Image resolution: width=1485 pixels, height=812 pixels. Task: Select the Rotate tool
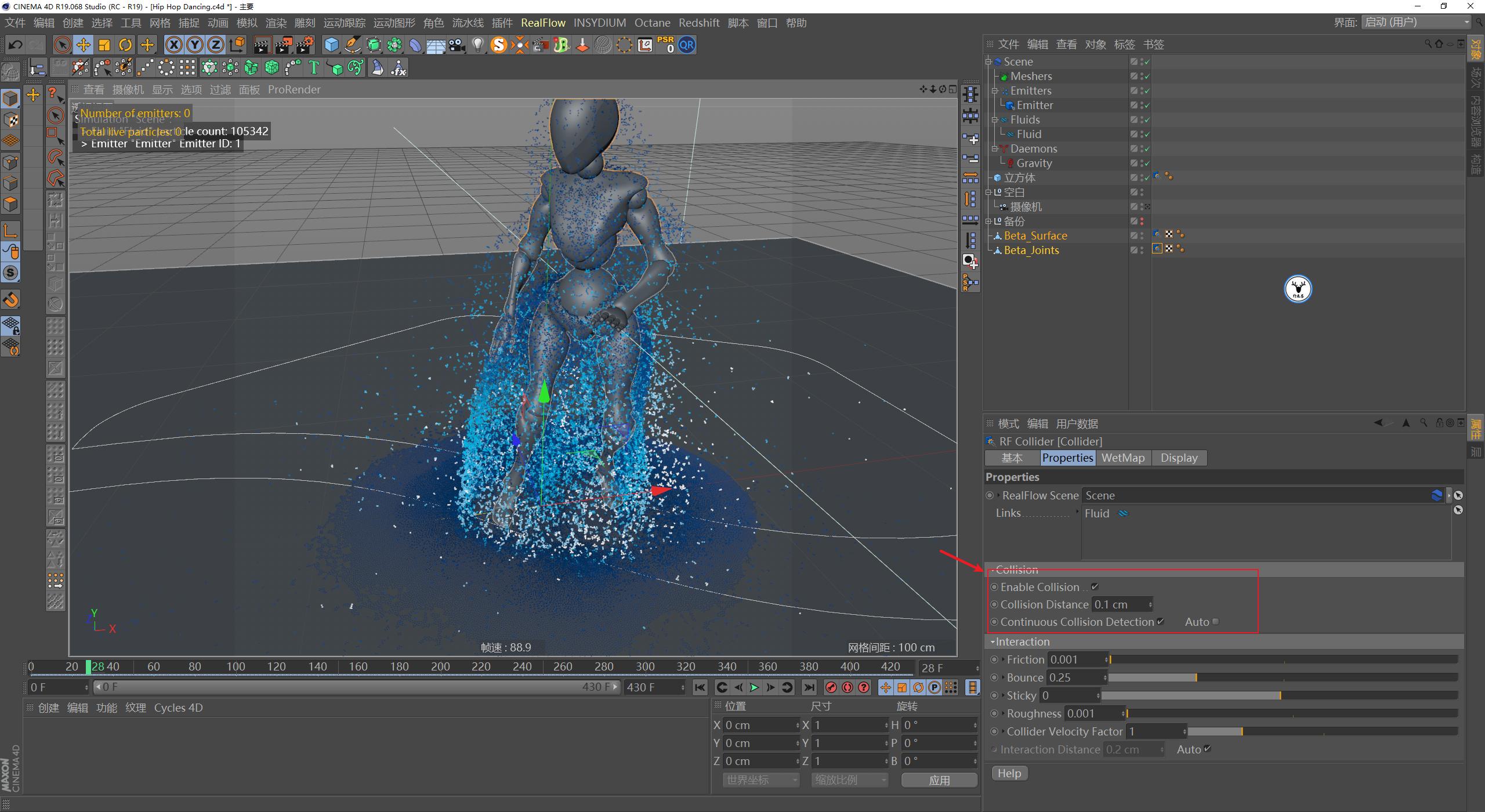click(x=126, y=45)
